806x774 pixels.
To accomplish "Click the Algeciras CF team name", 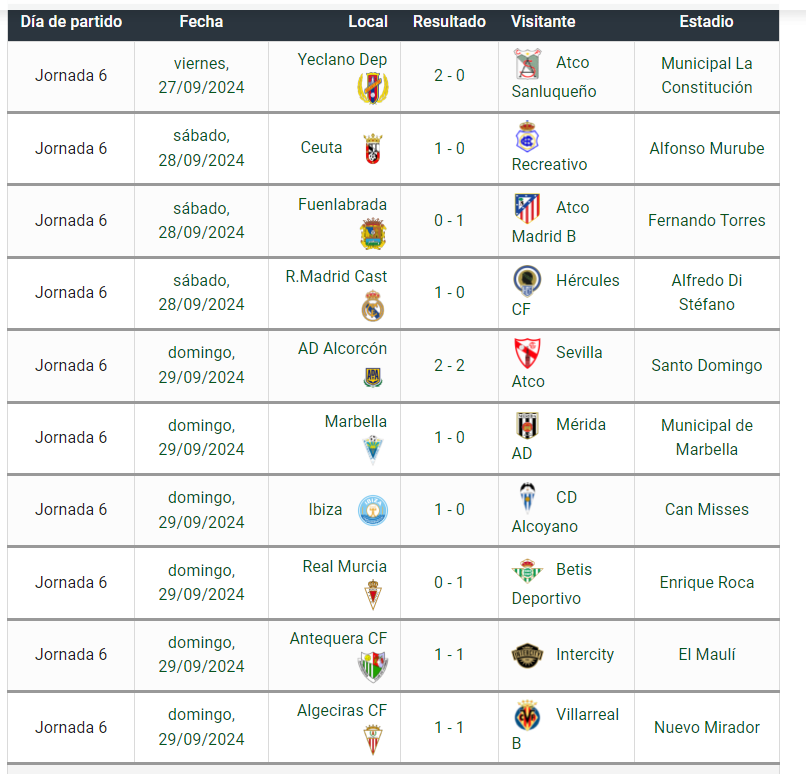I will 342,711.
